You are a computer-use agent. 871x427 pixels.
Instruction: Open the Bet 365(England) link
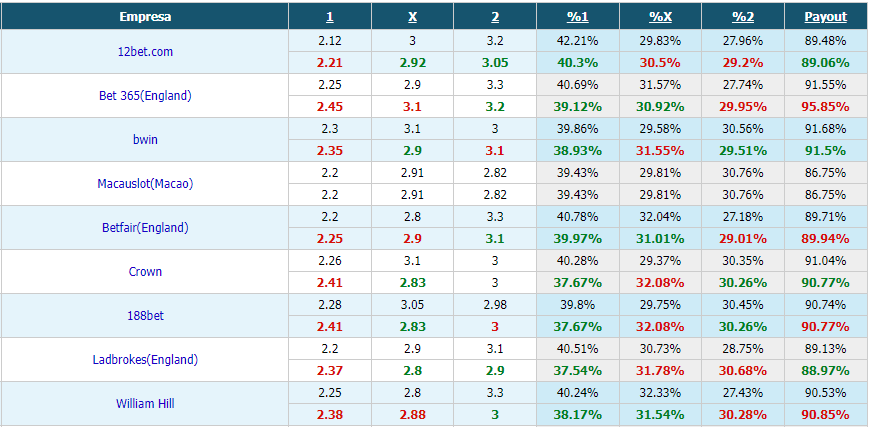(145, 96)
